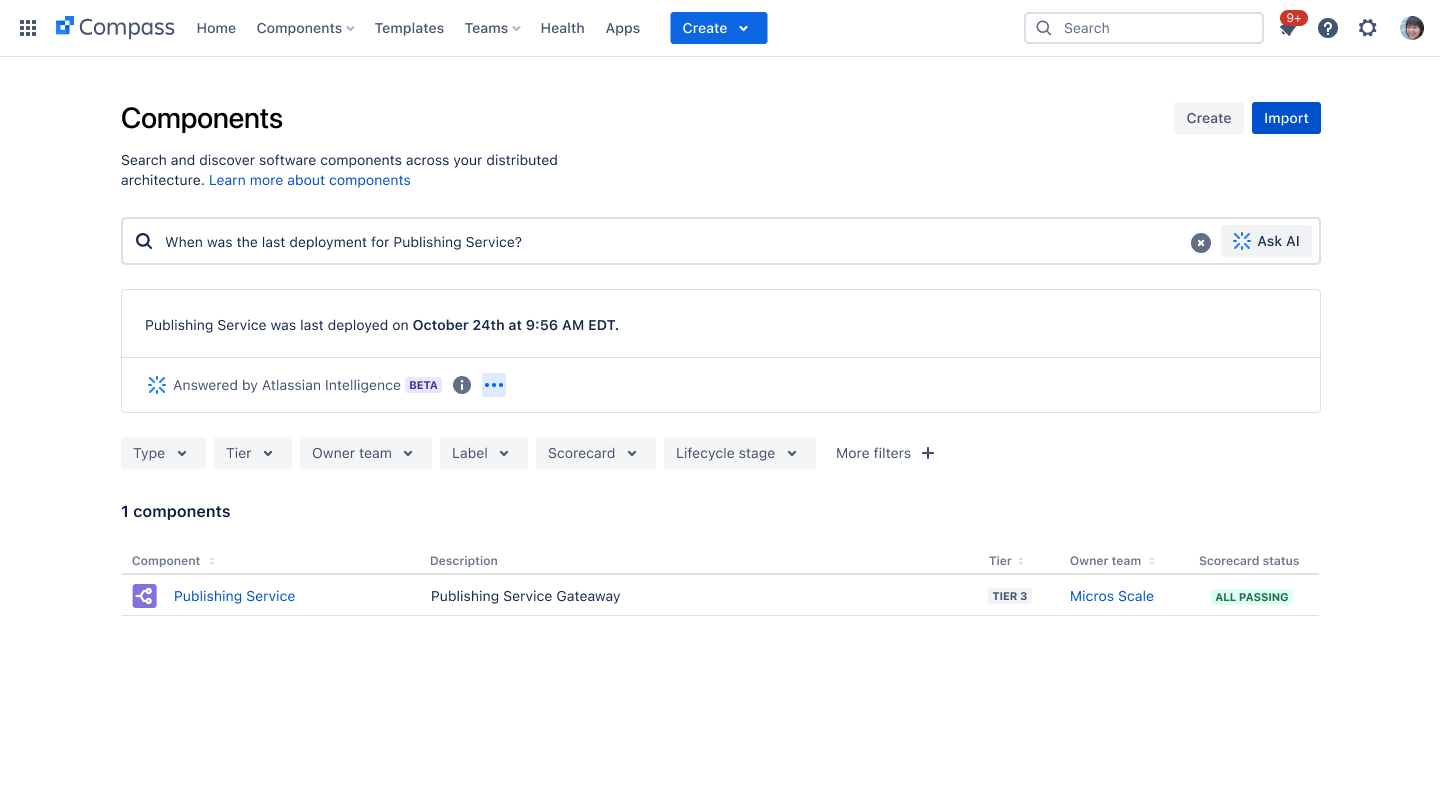Viewport: 1440px width, 810px height.
Task: Click the Import button
Action: [x=1286, y=117]
